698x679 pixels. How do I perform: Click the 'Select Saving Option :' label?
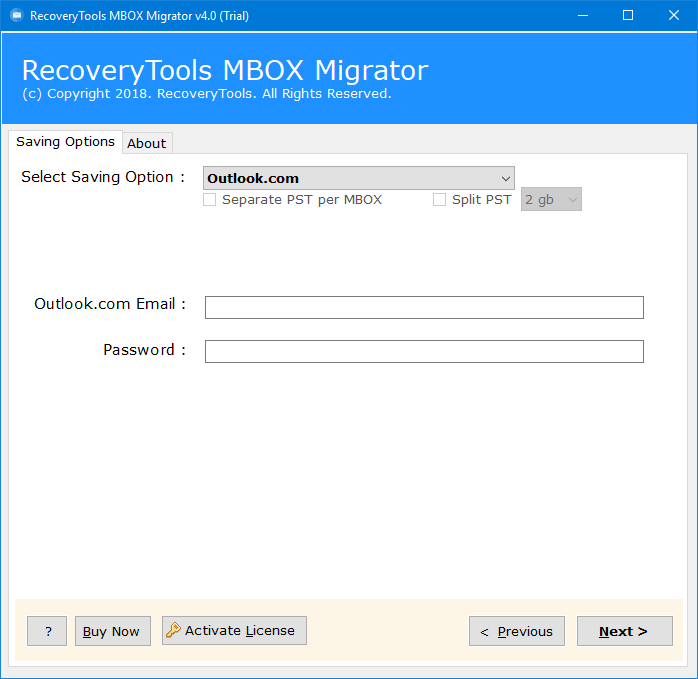[x=103, y=177]
